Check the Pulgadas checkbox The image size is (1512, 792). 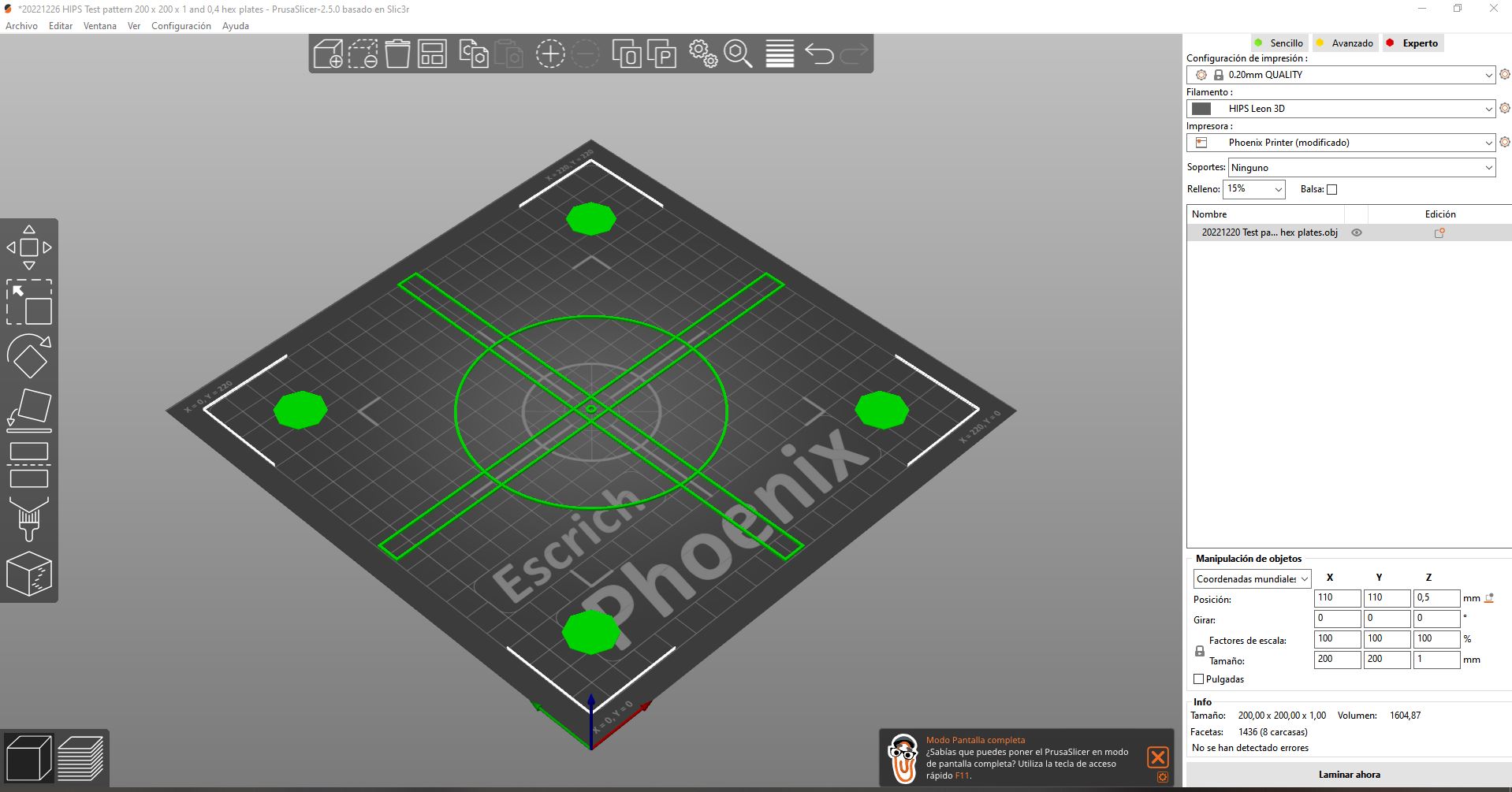coord(1198,679)
